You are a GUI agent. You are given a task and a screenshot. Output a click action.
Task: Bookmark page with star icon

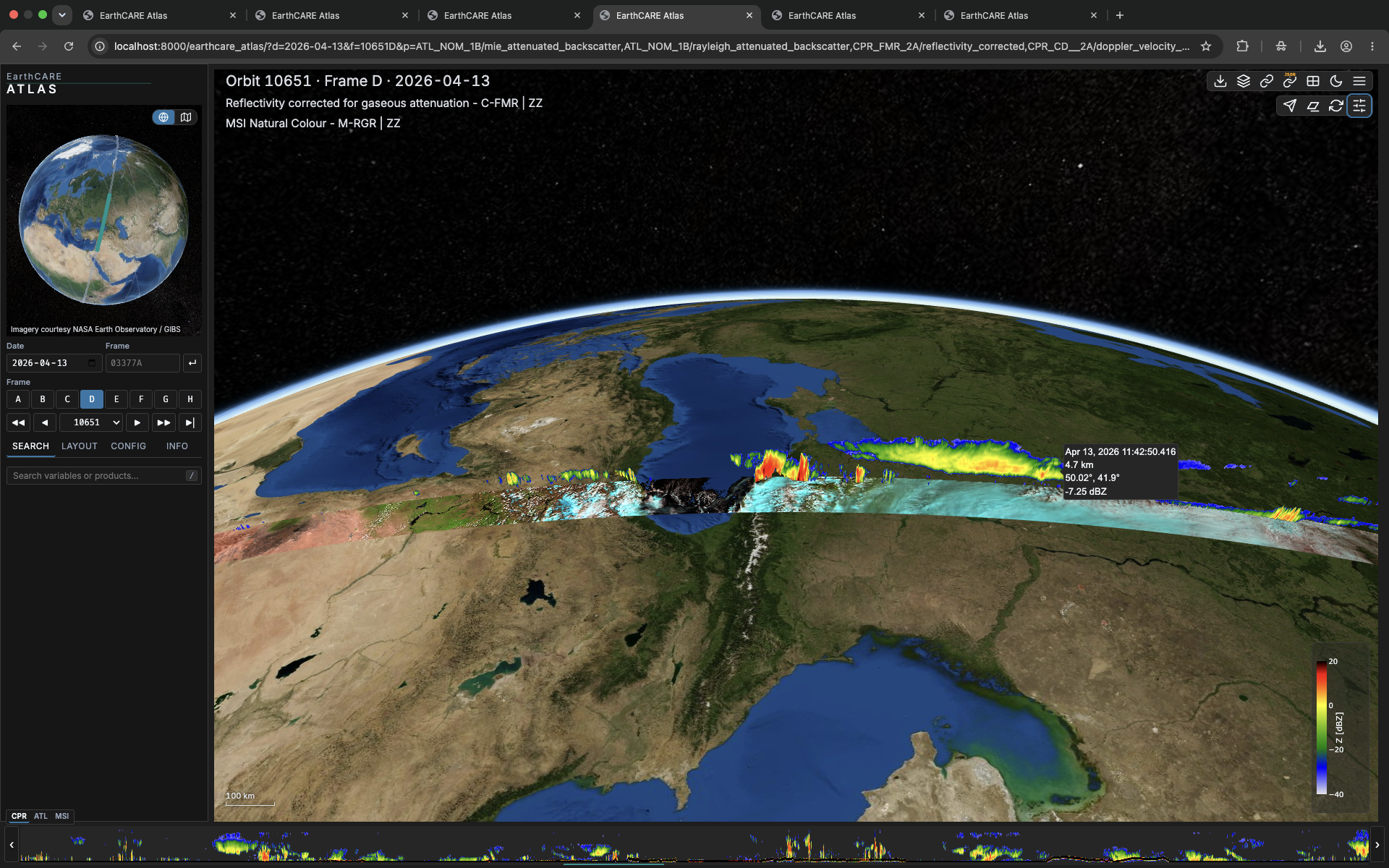coord(1206,46)
